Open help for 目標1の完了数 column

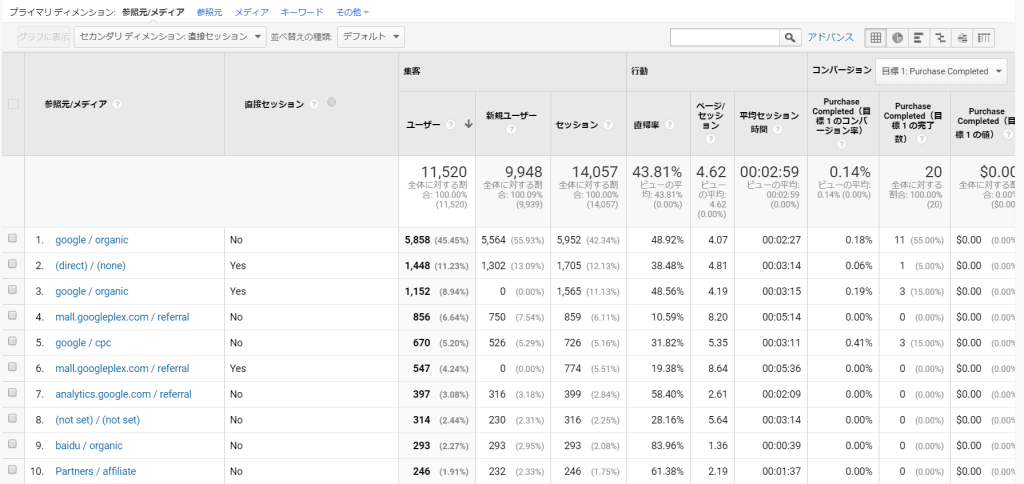921,139
